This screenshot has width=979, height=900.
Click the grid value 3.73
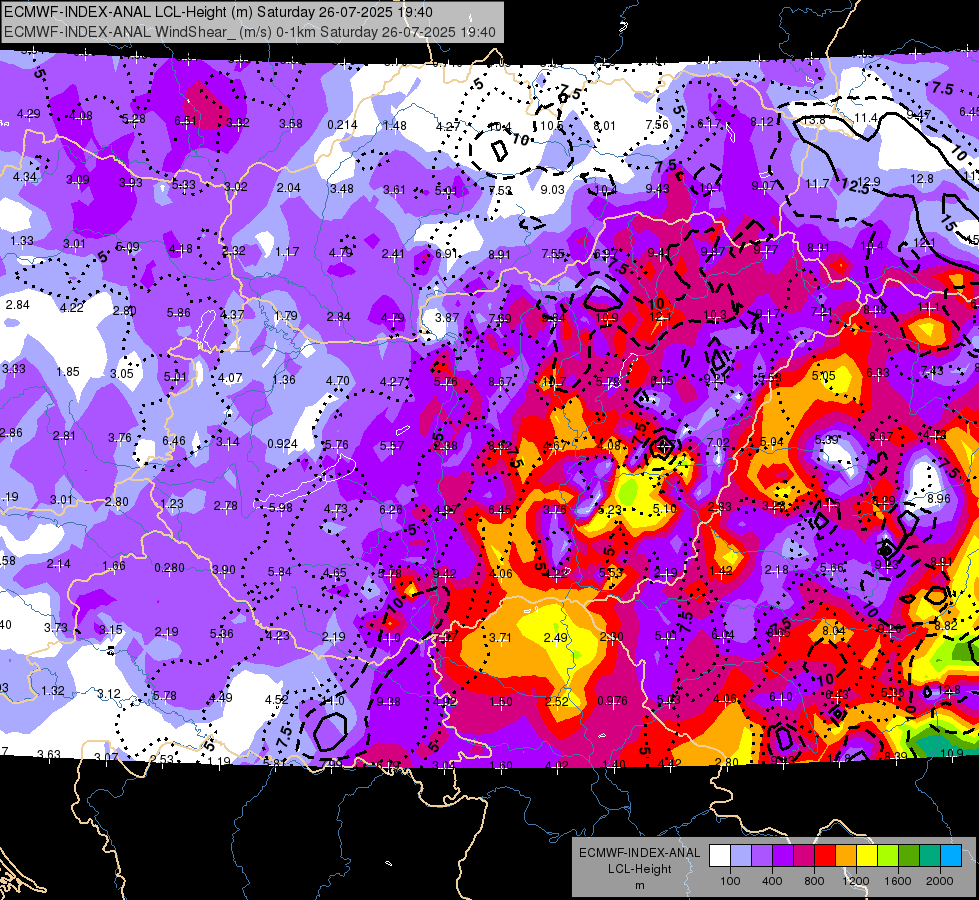click(56, 627)
